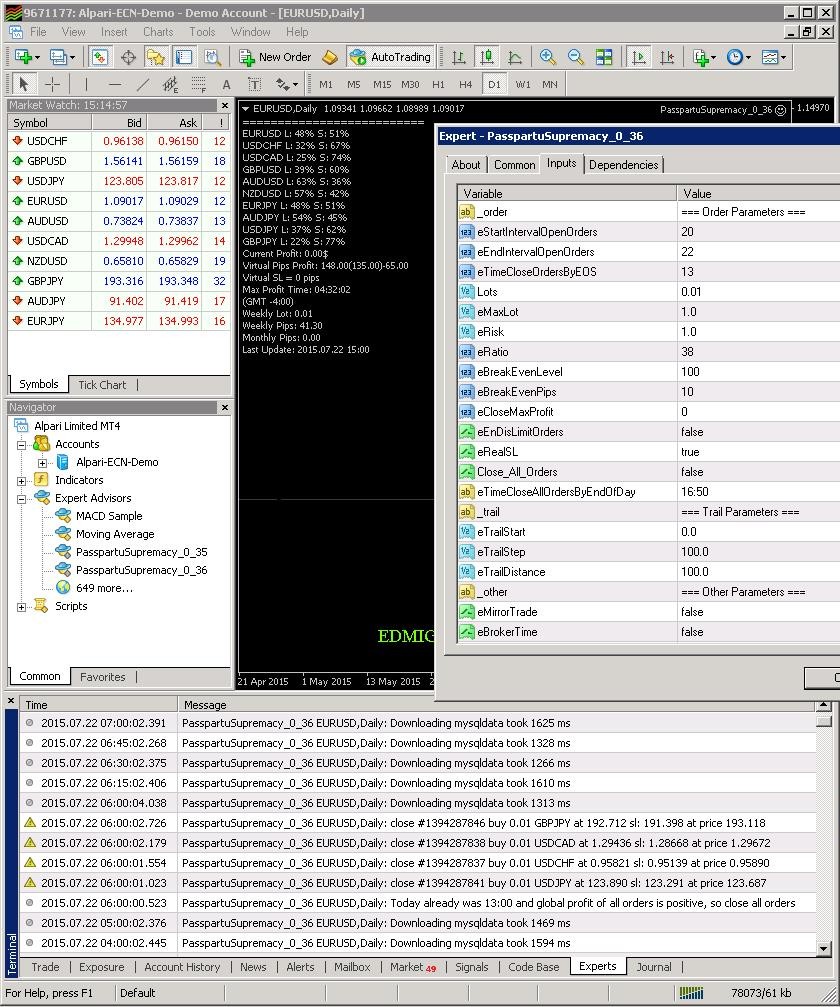Select the vertical line drawing tool
The width and height of the screenshot is (840, 1007).
click(87, 84)
